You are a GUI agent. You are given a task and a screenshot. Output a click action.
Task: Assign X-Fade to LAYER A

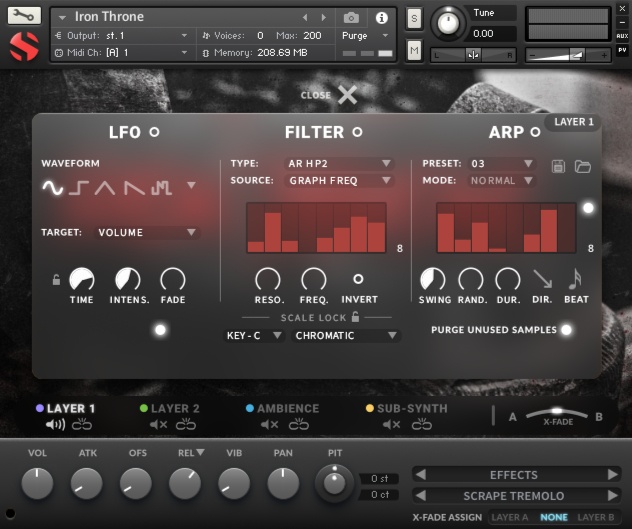[x=510, y=517]
